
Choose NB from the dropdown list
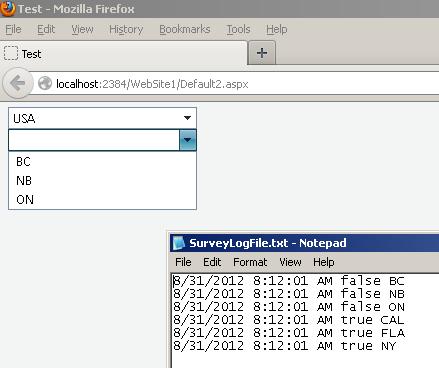click(102, 181)
